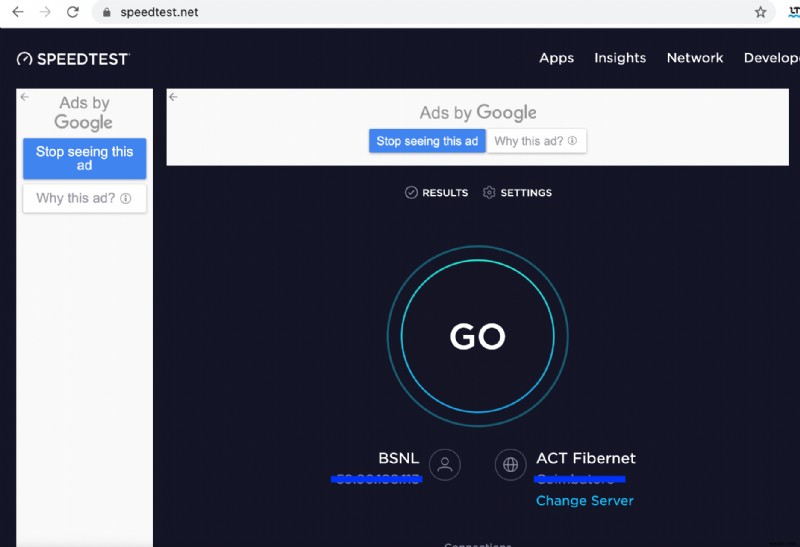Image resolution: width=800 pixels, height=547 pixels.
Task: Start the speed test with the GO button
Action: 477,337
